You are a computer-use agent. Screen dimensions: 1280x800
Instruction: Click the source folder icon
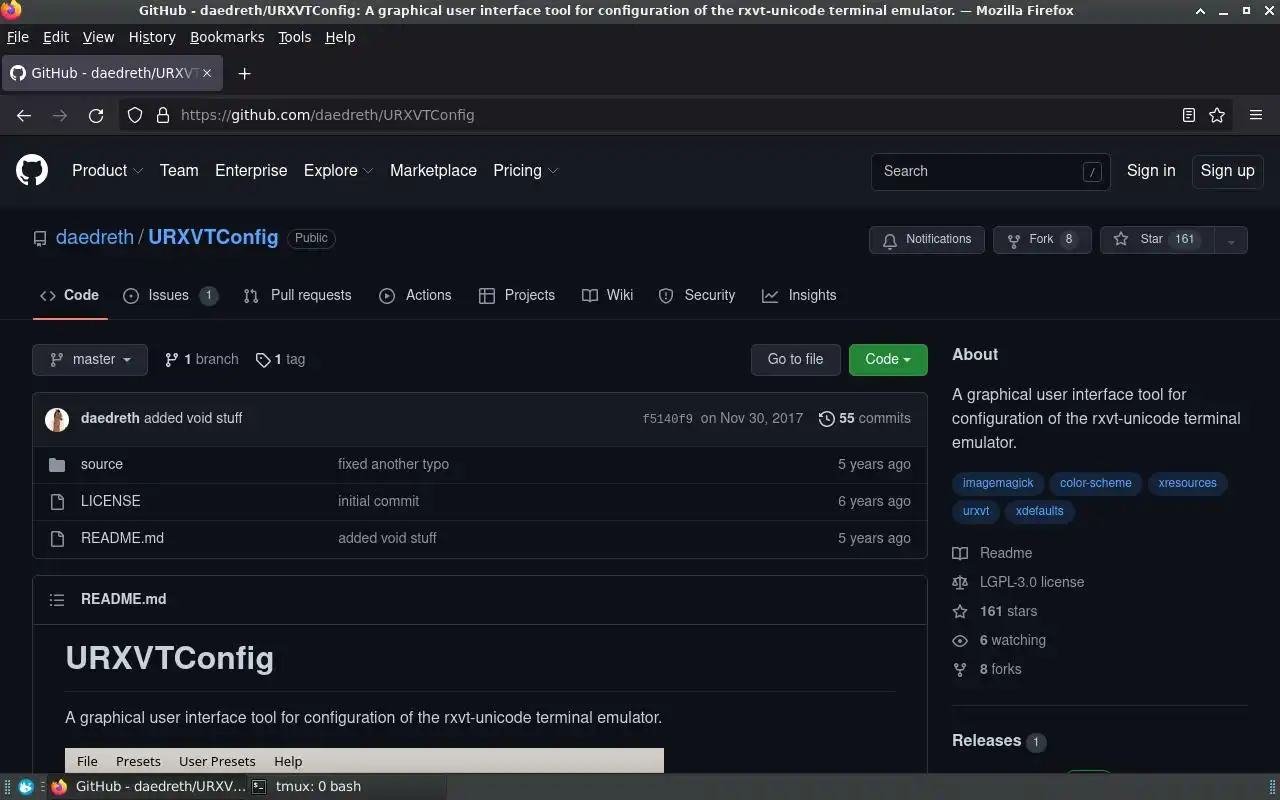pyautogui.click(x=57, y=464)
